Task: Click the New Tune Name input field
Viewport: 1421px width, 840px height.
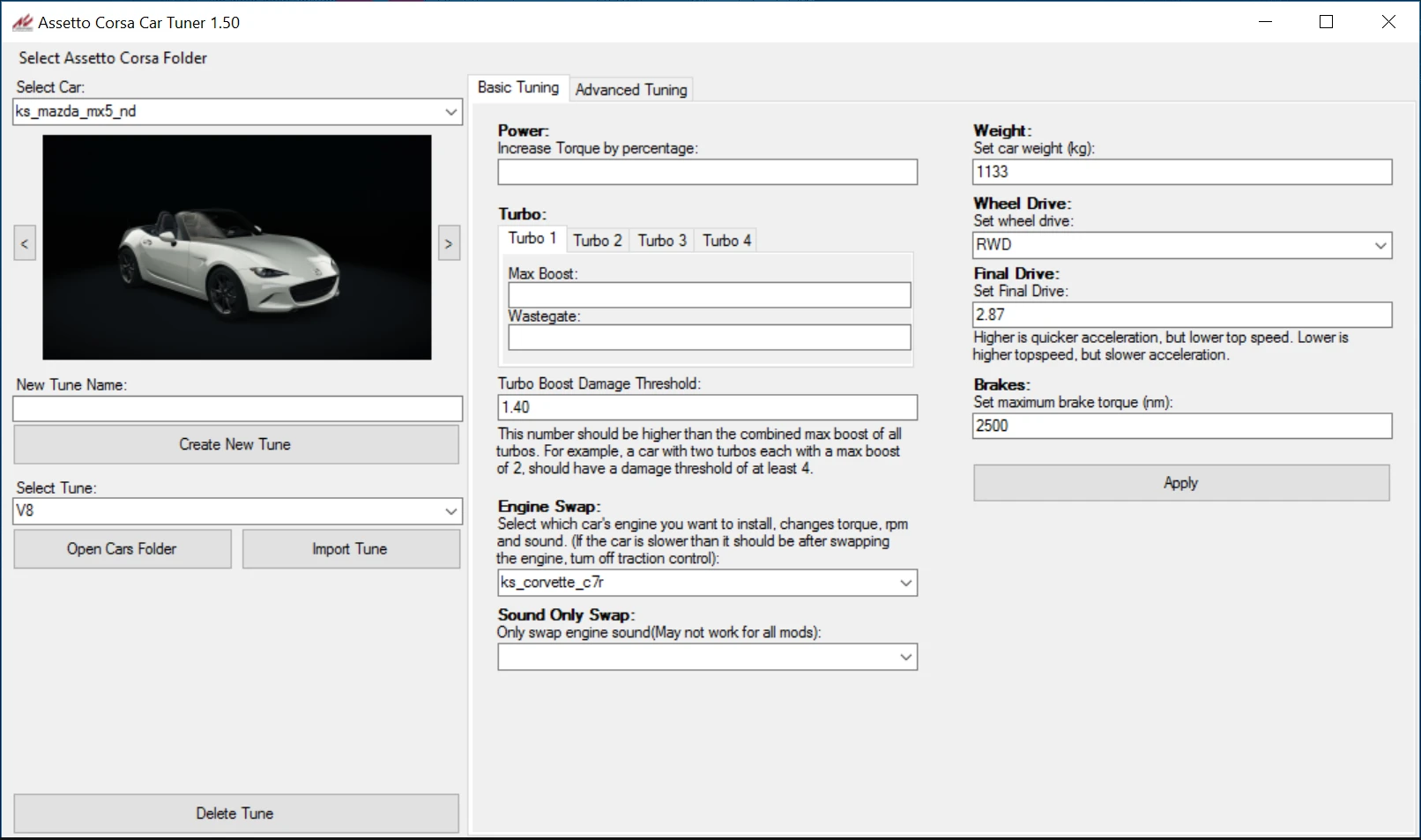Action: click(x=236, y=408)
